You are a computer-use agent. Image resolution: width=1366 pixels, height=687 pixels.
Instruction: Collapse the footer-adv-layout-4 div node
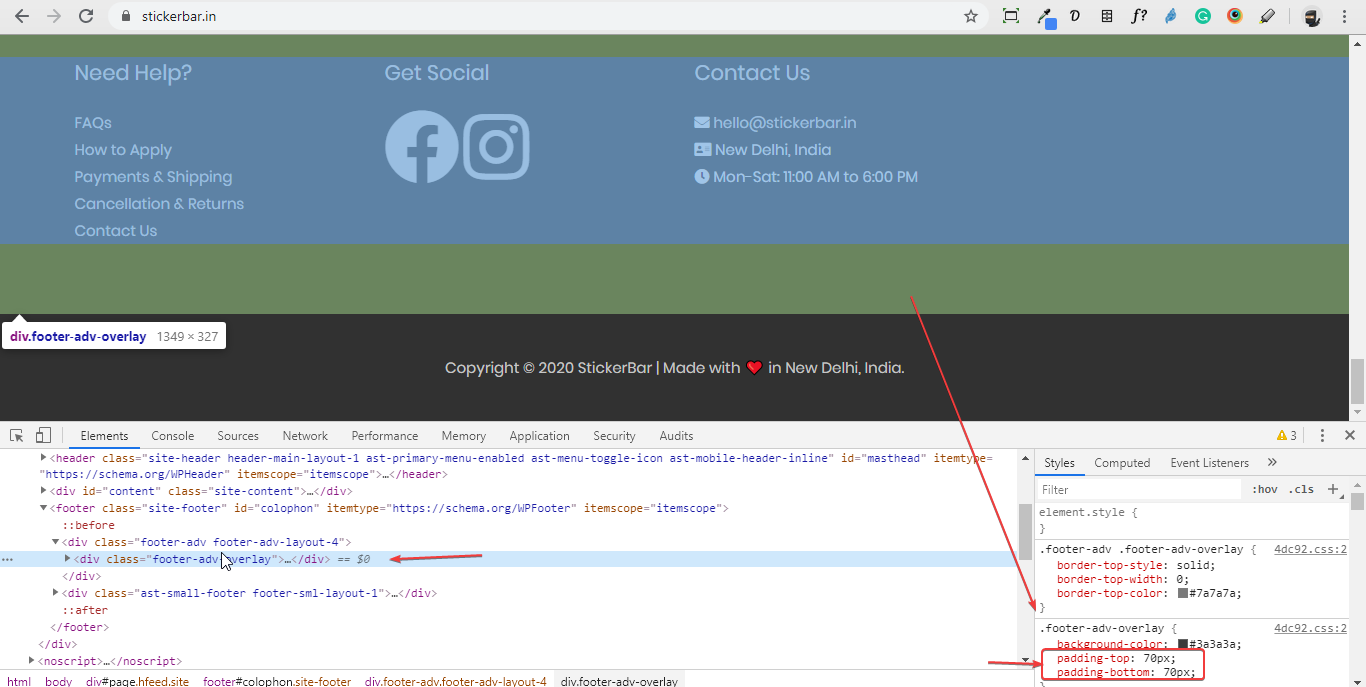click(56, 542)
